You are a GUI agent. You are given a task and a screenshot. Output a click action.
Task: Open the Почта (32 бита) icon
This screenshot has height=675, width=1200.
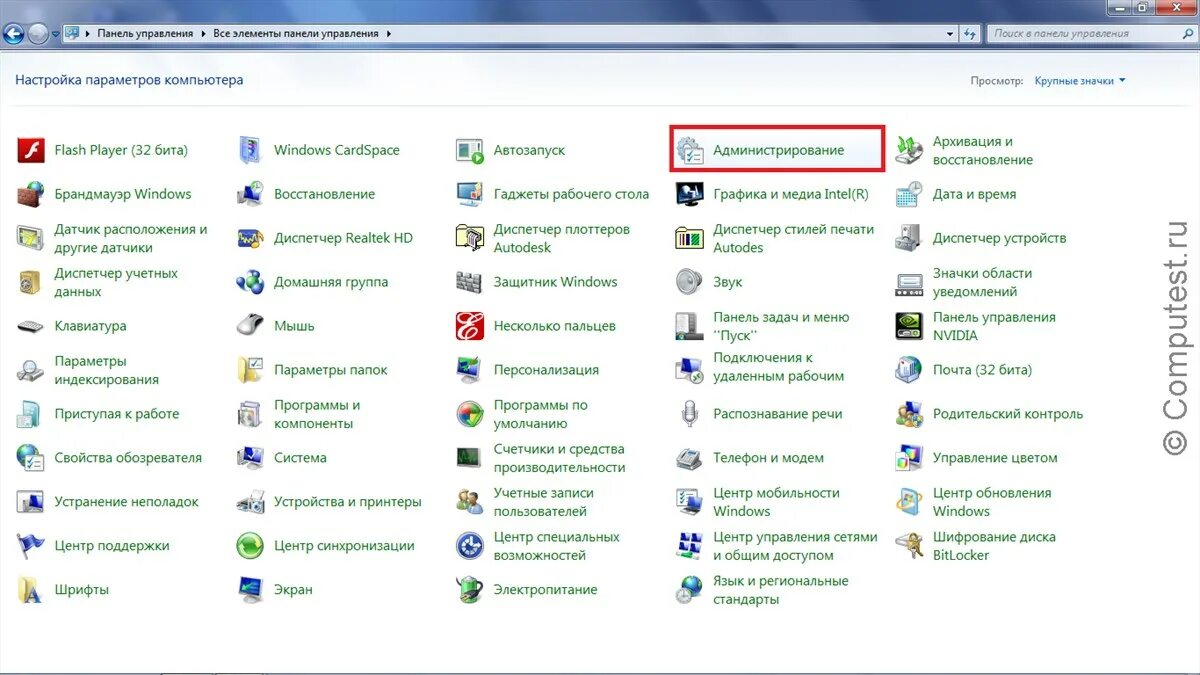point(909,370)
